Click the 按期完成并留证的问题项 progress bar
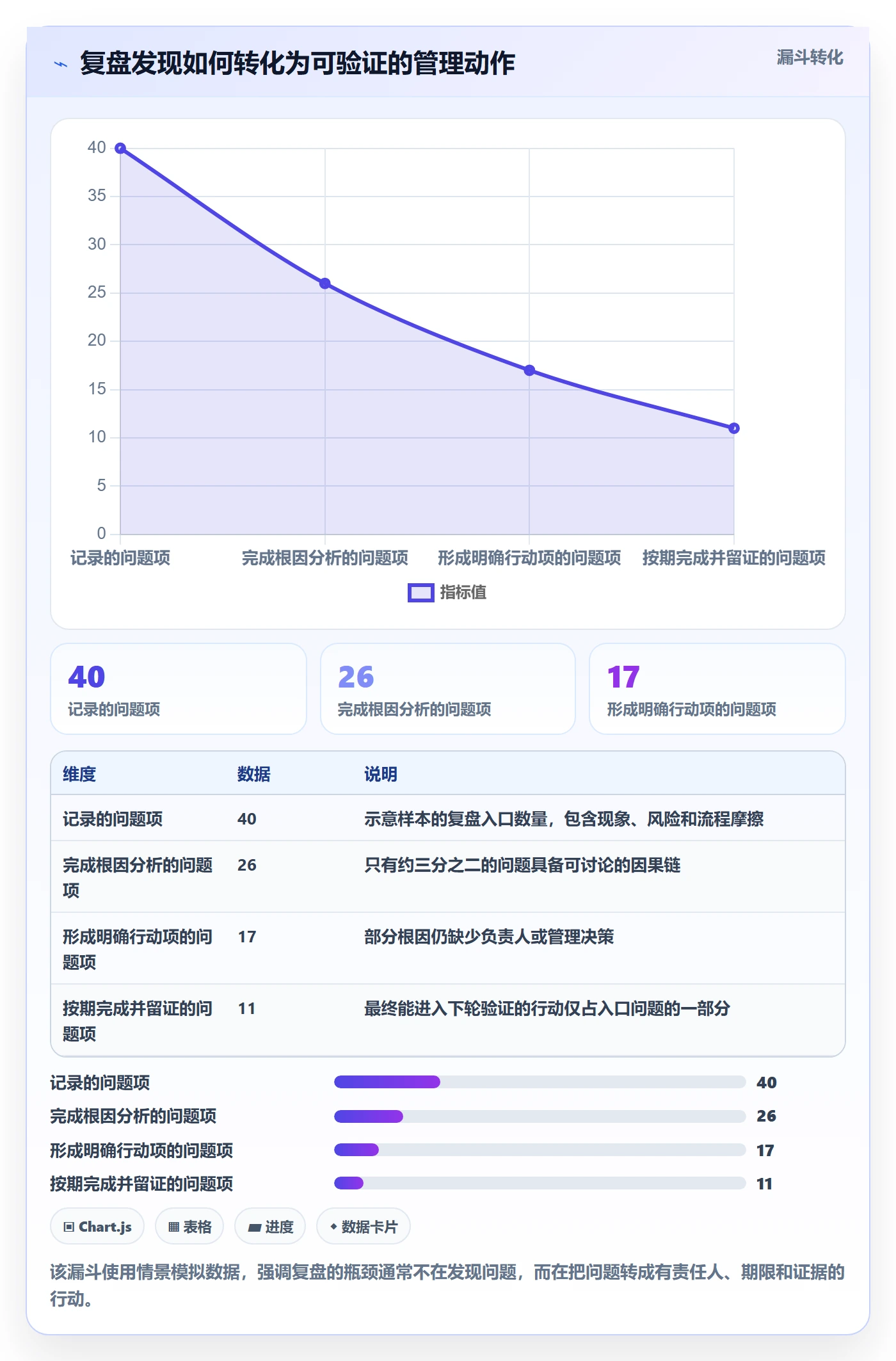The image size is (896, 1361). tap(540, 1183)
